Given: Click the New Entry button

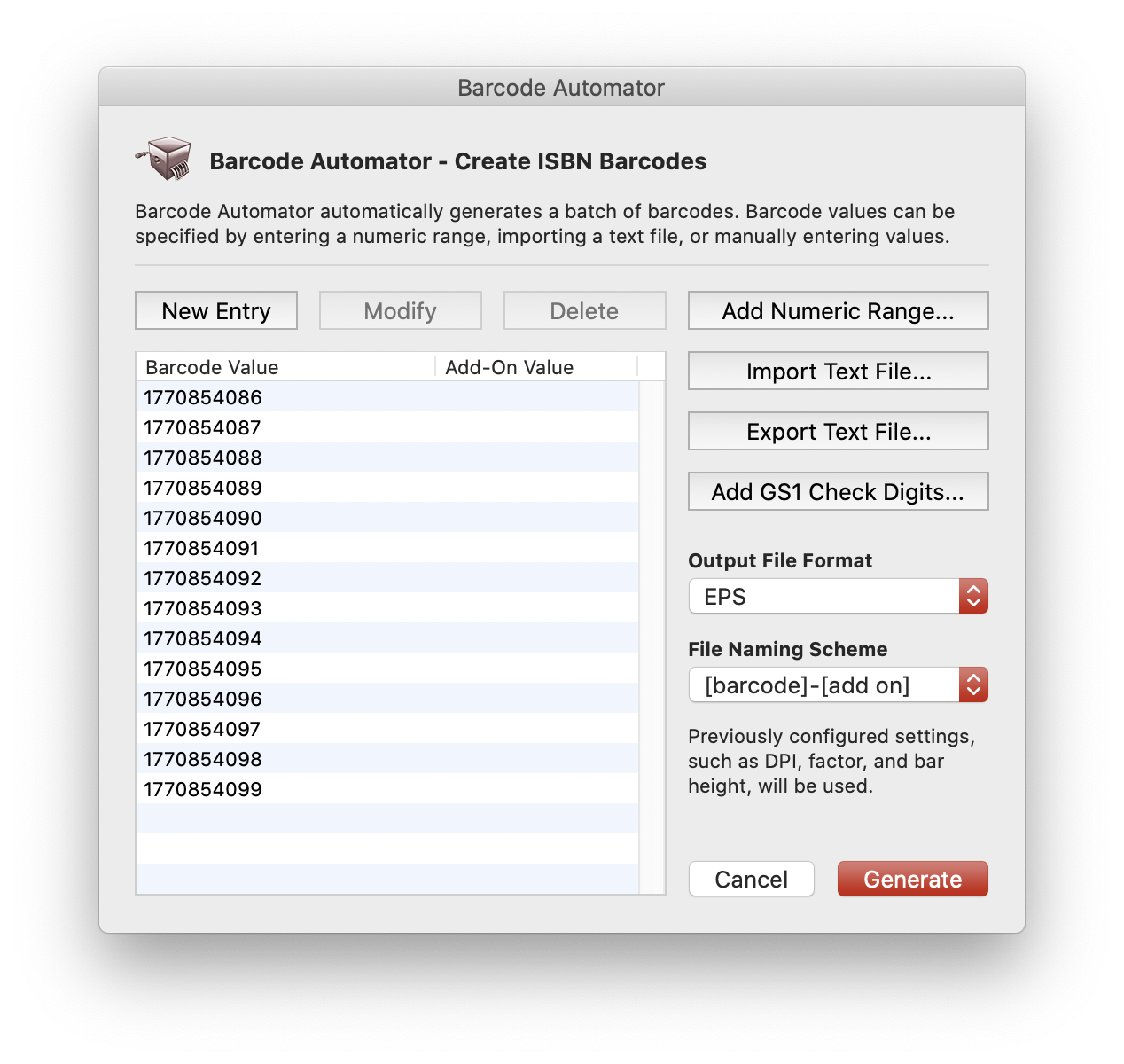Looking at the screenshot, I should point(216,311).
